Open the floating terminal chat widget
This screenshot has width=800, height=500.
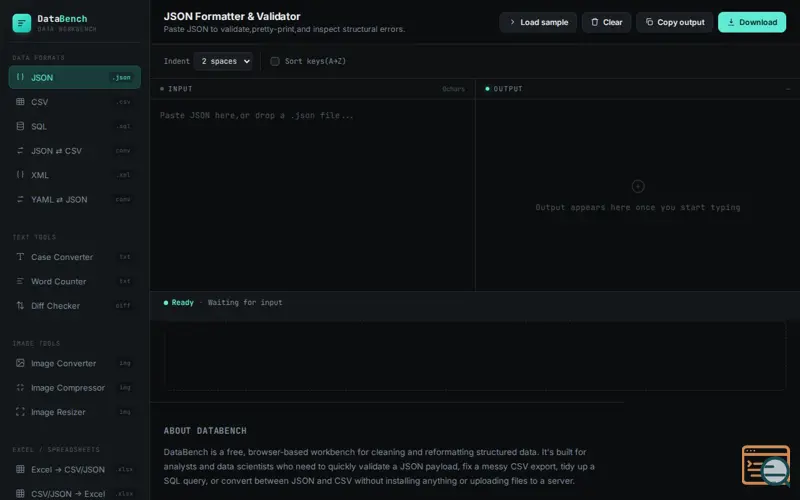point(766,465)
